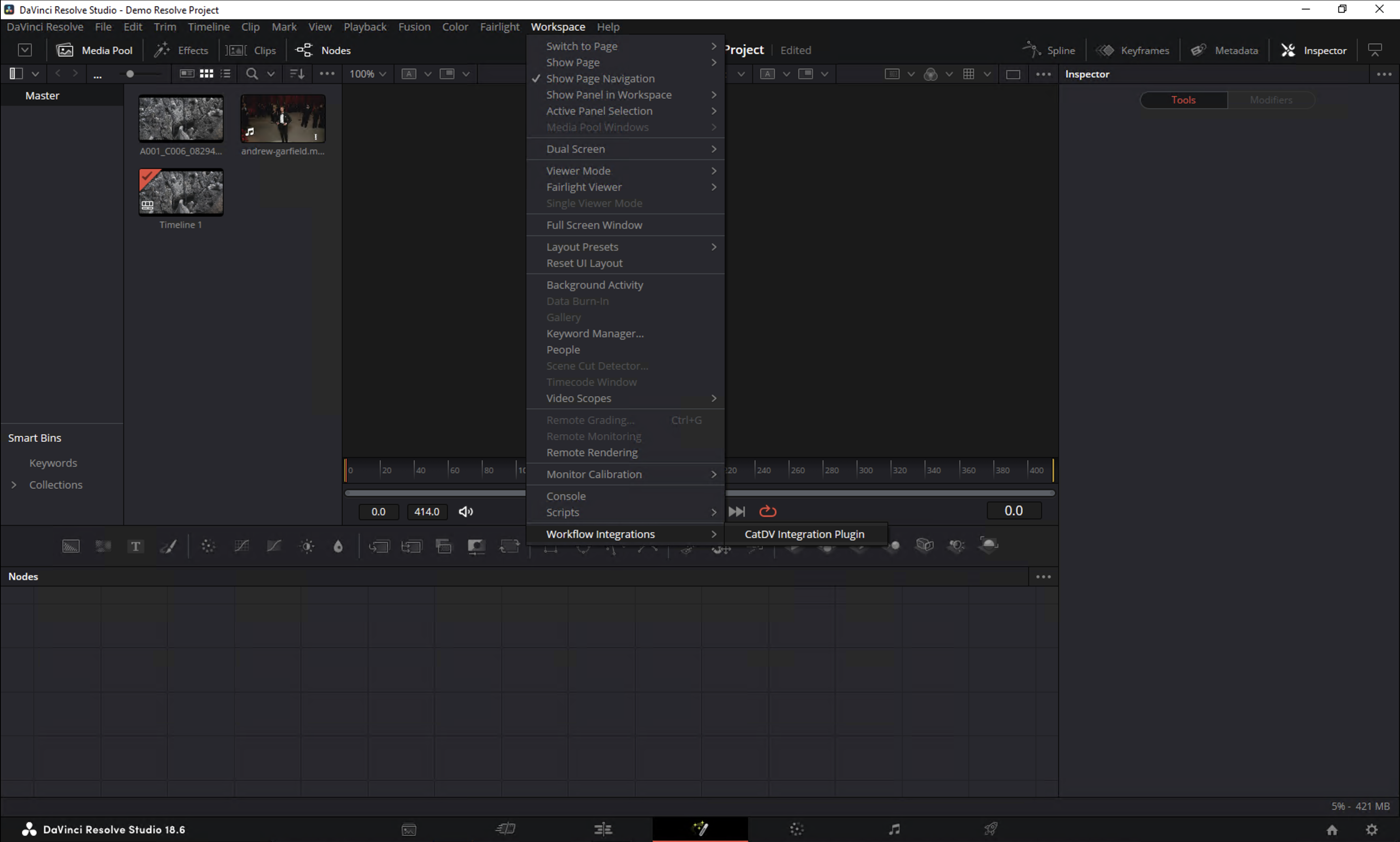The image size is (1400, 842).
Task: Add a Matte Control tool from the toolbar
Action: [x=476, y=546]
